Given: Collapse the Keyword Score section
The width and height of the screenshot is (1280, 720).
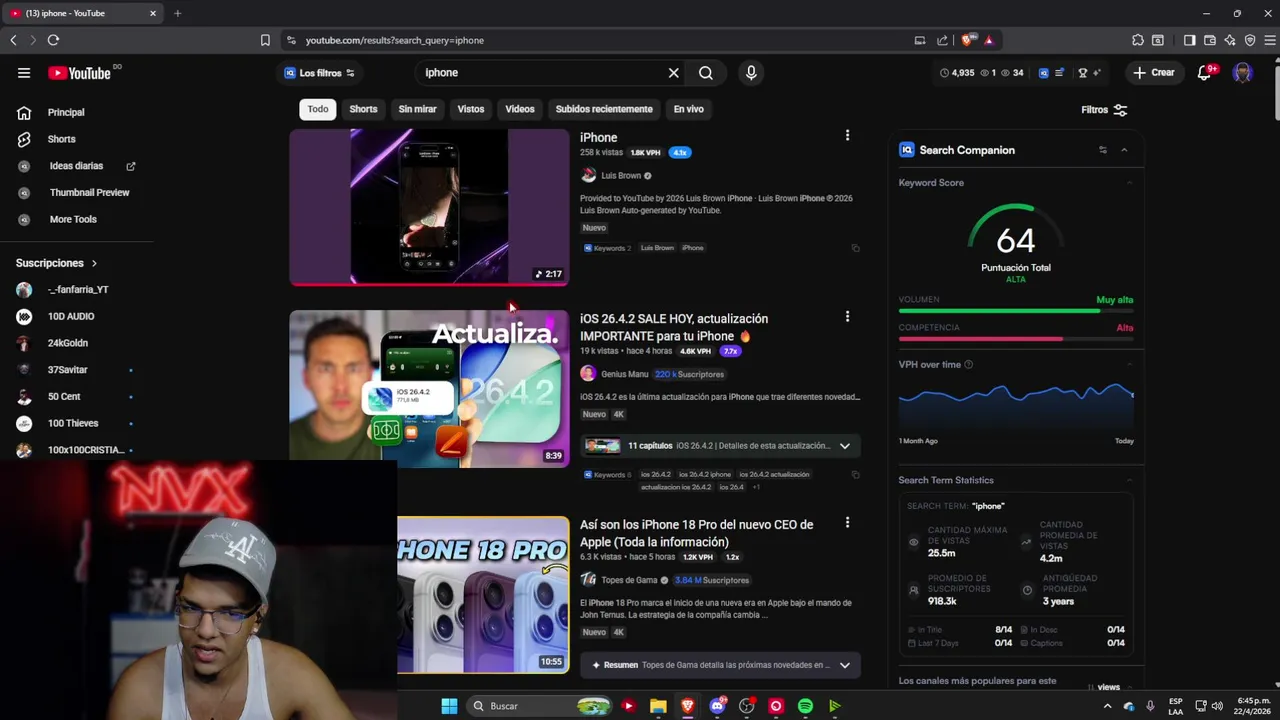Looking at the screenshot, I should (1129, 183).
